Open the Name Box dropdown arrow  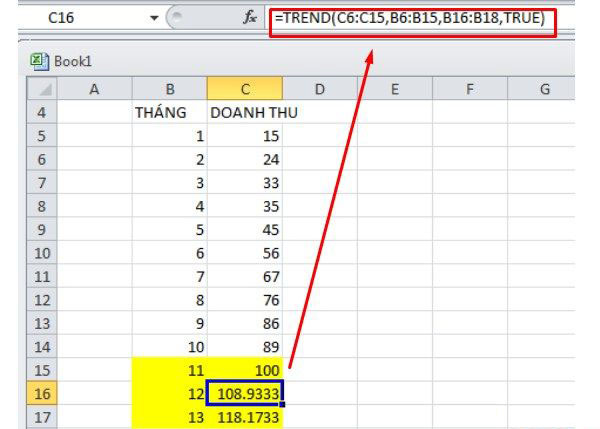coord(153,18)
